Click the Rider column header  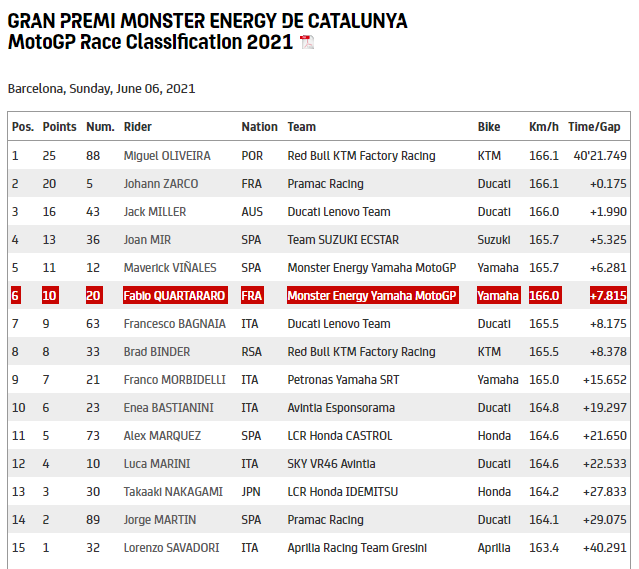click(x=138, y=127)
